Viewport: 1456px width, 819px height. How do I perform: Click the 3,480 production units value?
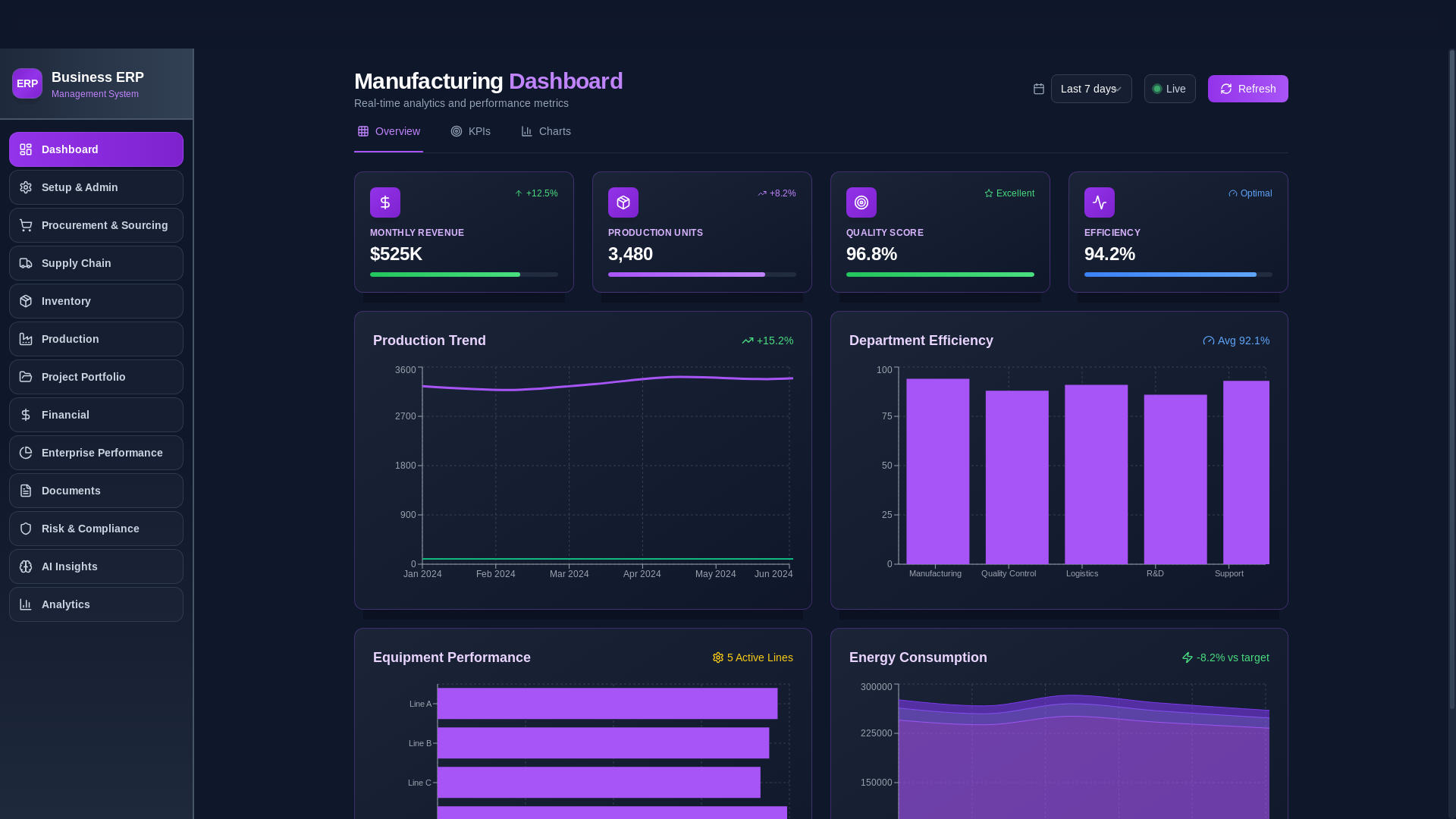pyautogui.click(x=630, y=254)
